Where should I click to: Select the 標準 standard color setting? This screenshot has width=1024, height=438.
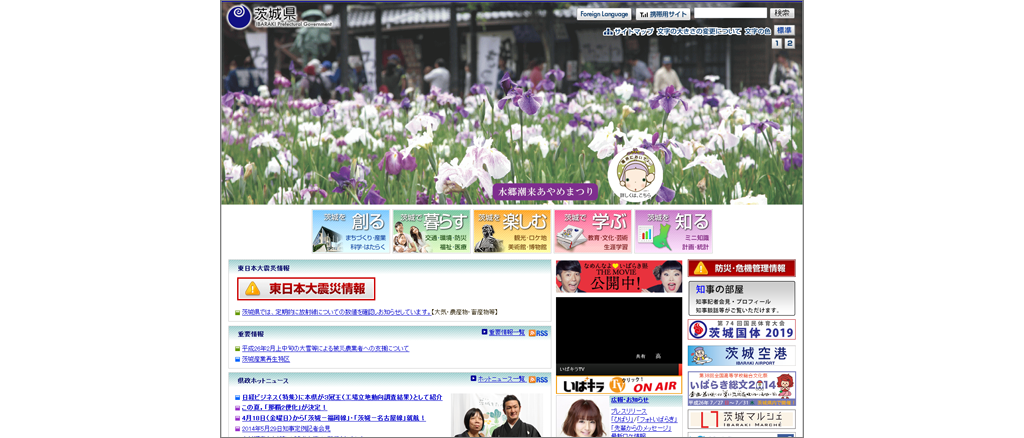coord(784,31)
